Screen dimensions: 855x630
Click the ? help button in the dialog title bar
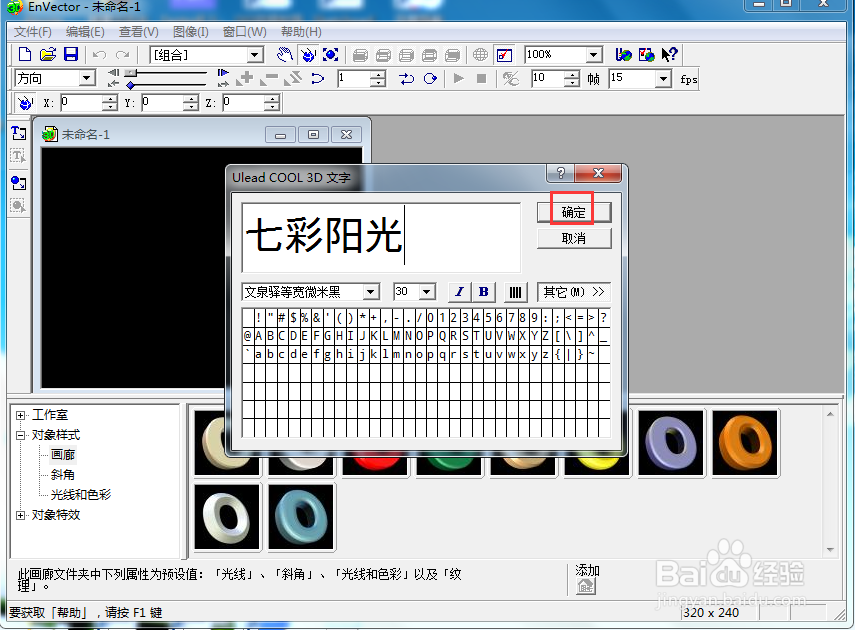pos(561,173)
